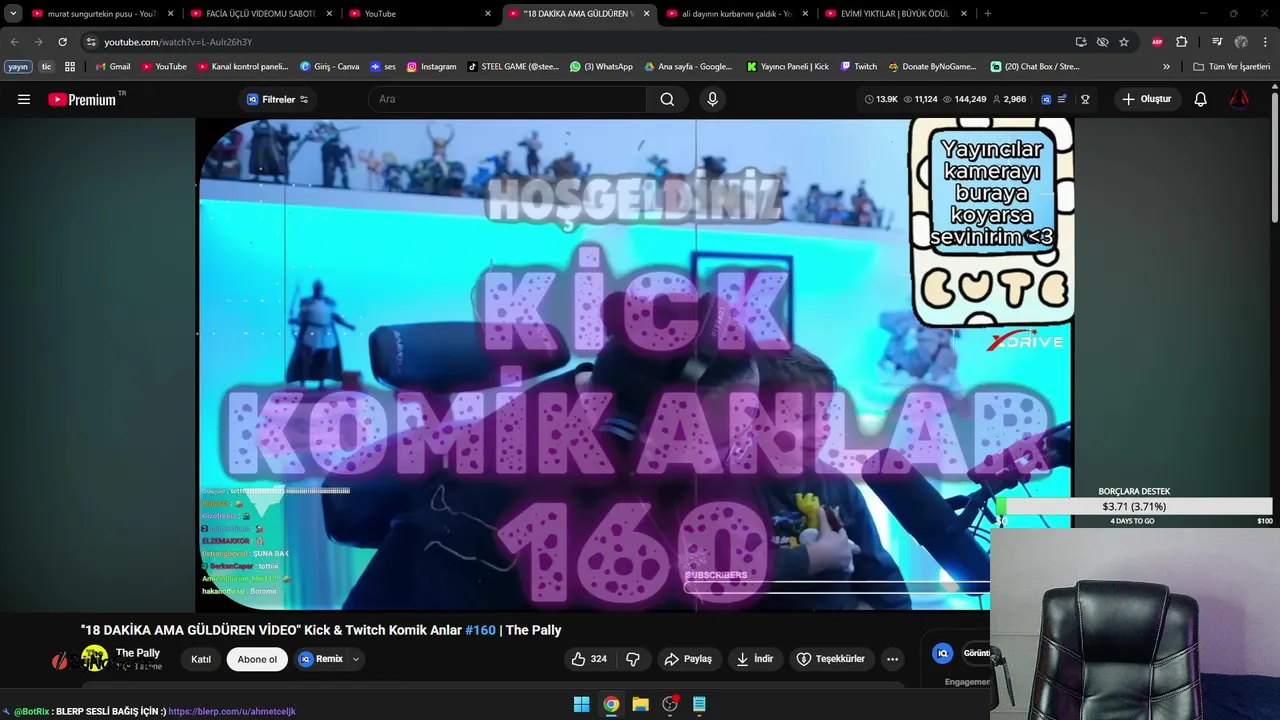
Task: Click the vidIQ round icon beside Görüntü
Action: 941,653
